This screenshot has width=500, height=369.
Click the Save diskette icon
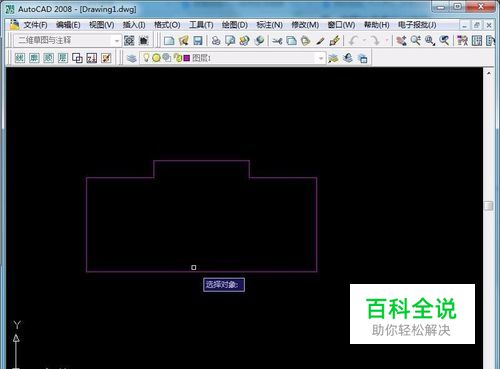point(198,41)
